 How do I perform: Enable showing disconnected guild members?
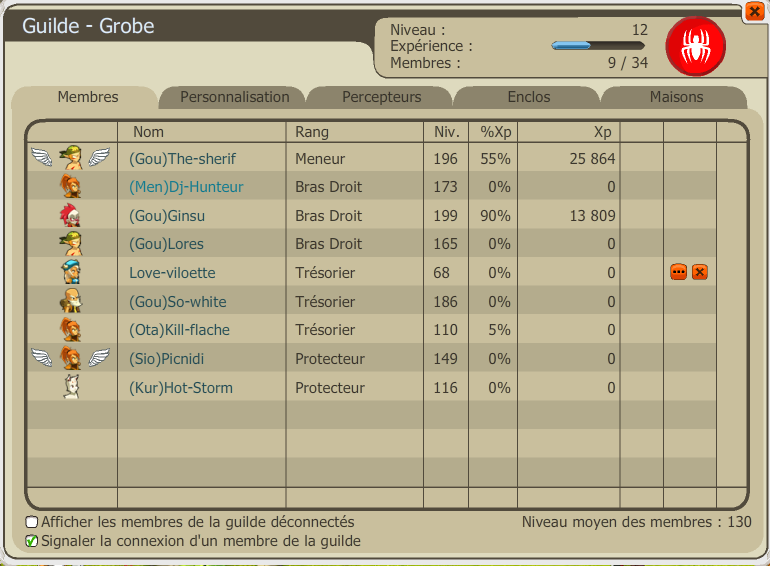[32, 522]
